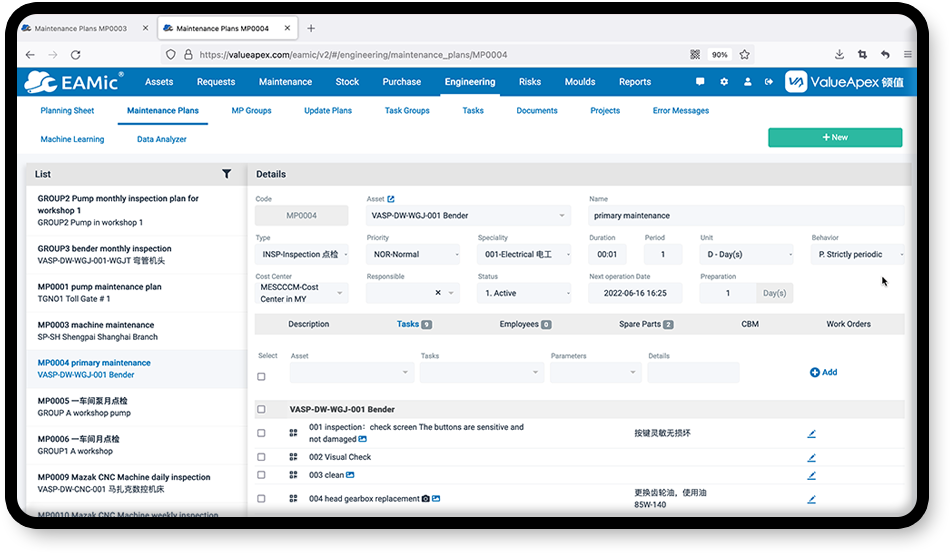The image size is (950, 553).
Task: Click camera icon on 004 head gearbox replacement
Action: [x=426, y=499]
